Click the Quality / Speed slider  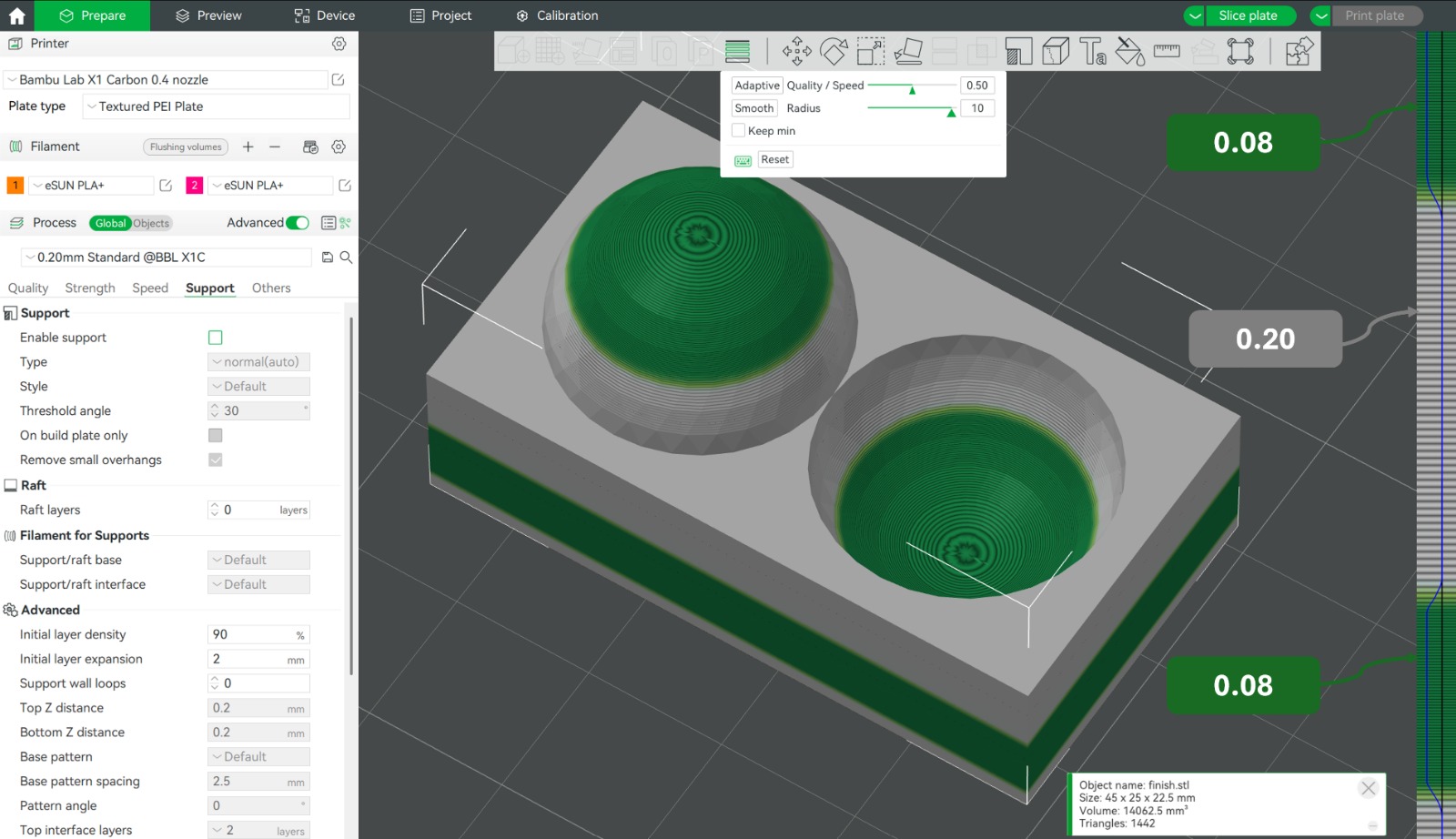click(912, 86)
